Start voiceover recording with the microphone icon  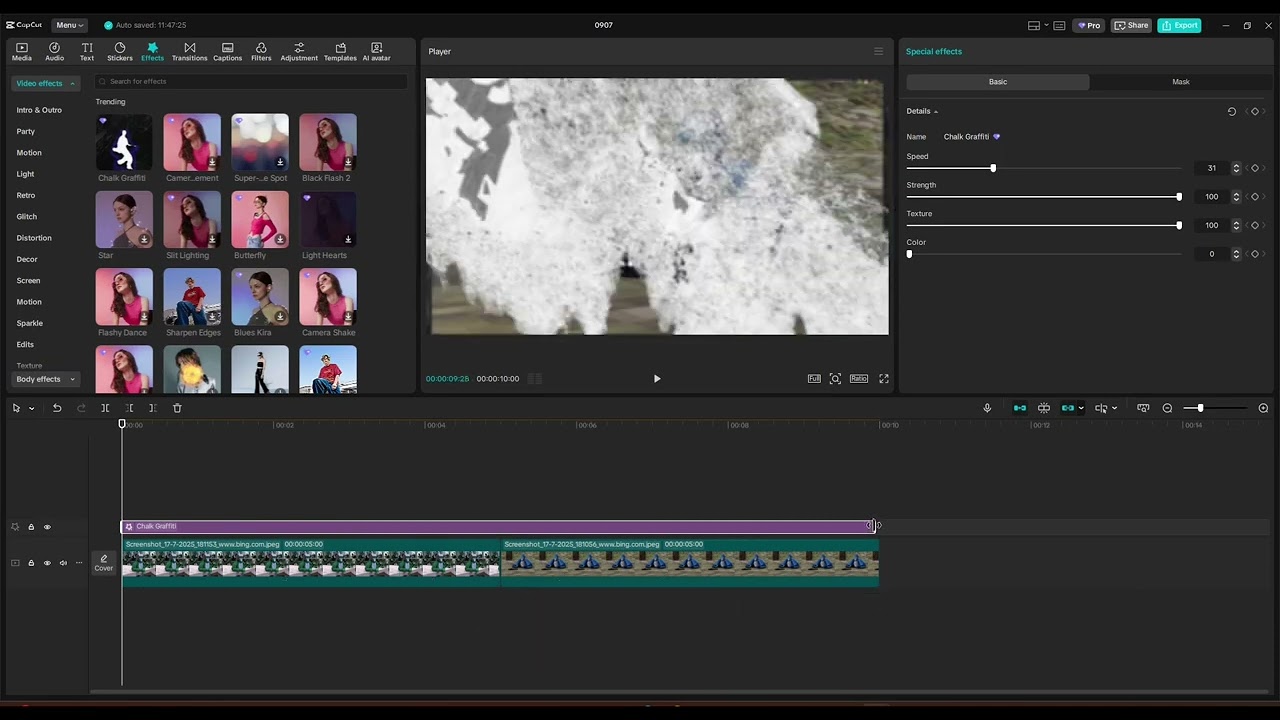pos(987,408)
